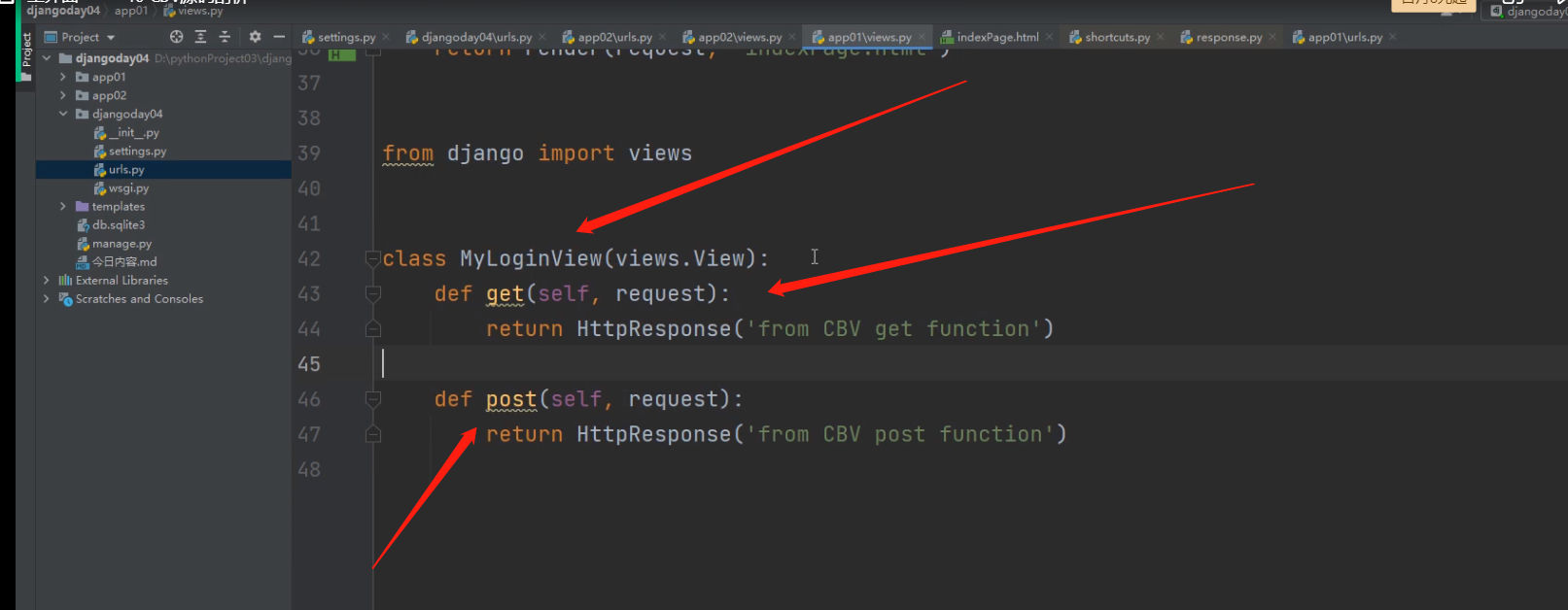This screenshot has height=610, width=1568.
Task: Expand the app02 folder
Action: 63,95
